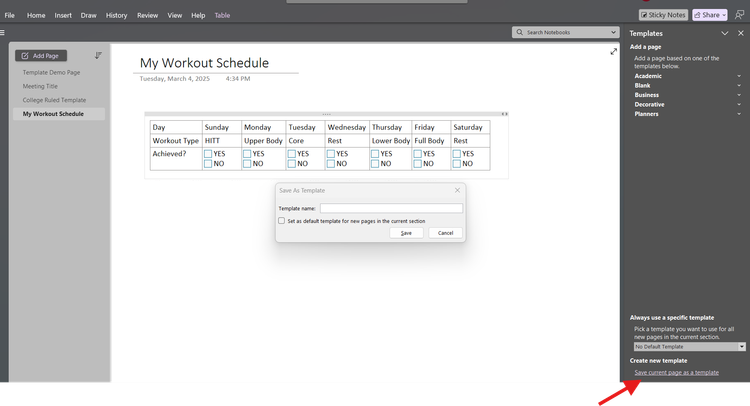
Task: Click the table column resize arrows icon
Action: click(x=504, y=114)
